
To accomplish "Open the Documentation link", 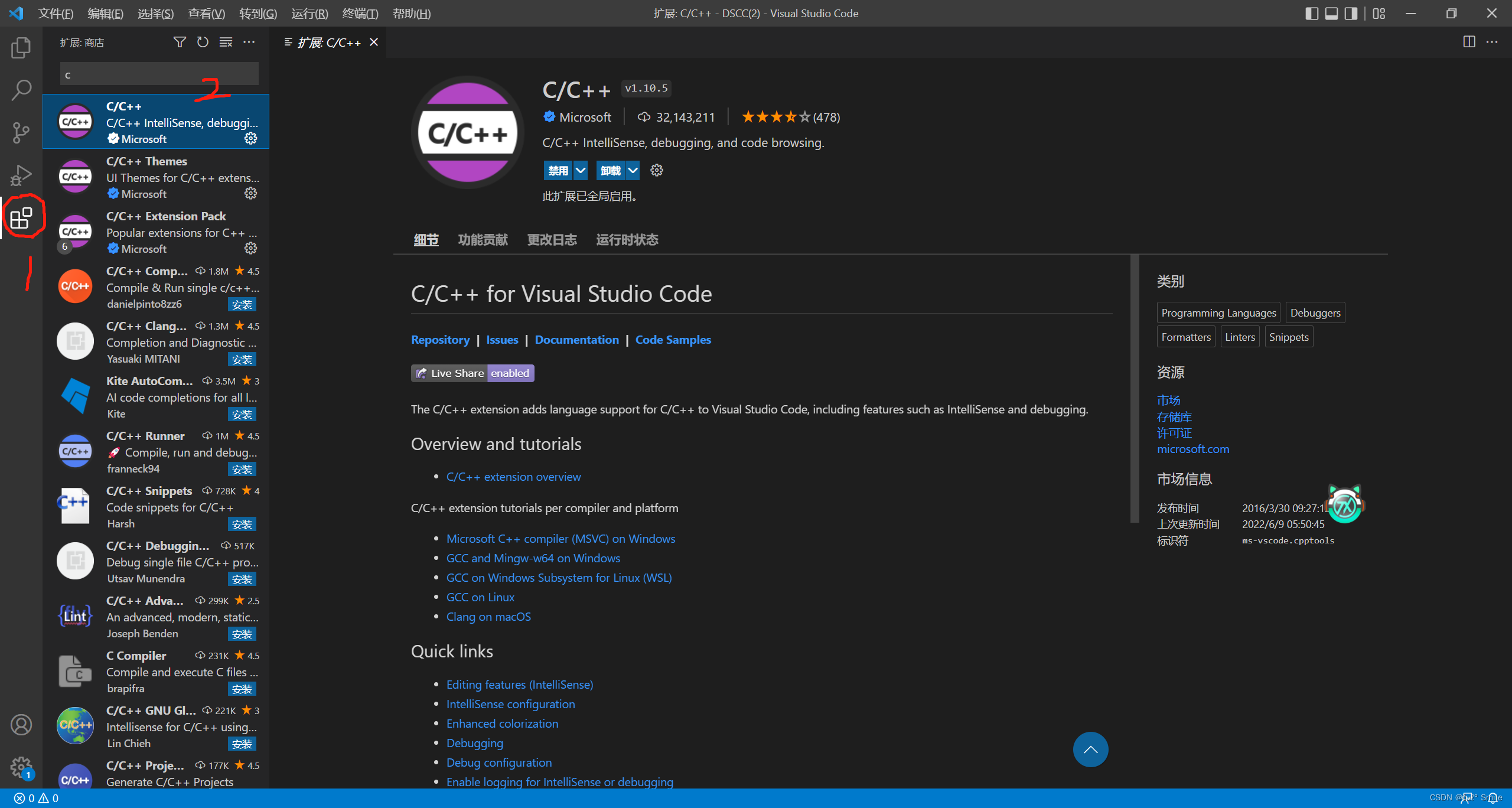I will tap(576, 340).
